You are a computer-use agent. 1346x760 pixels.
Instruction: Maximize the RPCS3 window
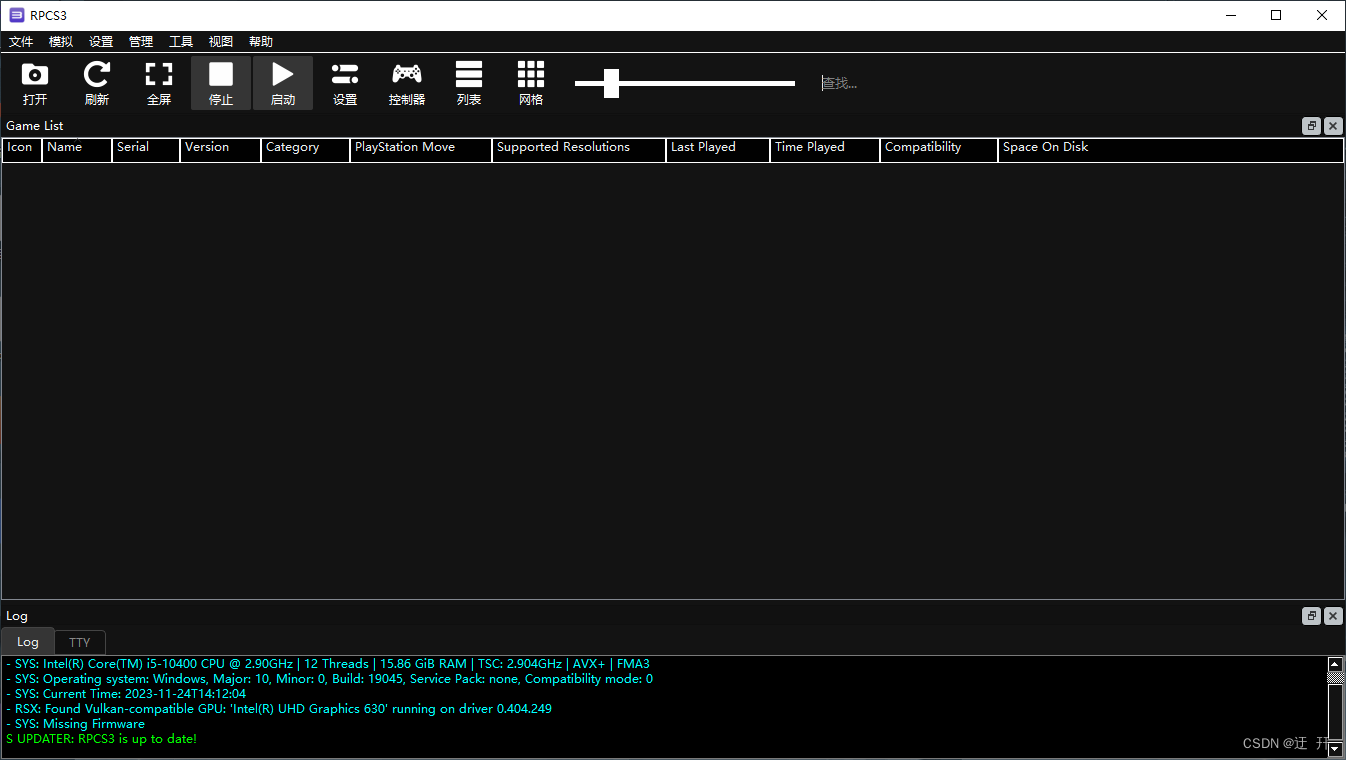1276,15
